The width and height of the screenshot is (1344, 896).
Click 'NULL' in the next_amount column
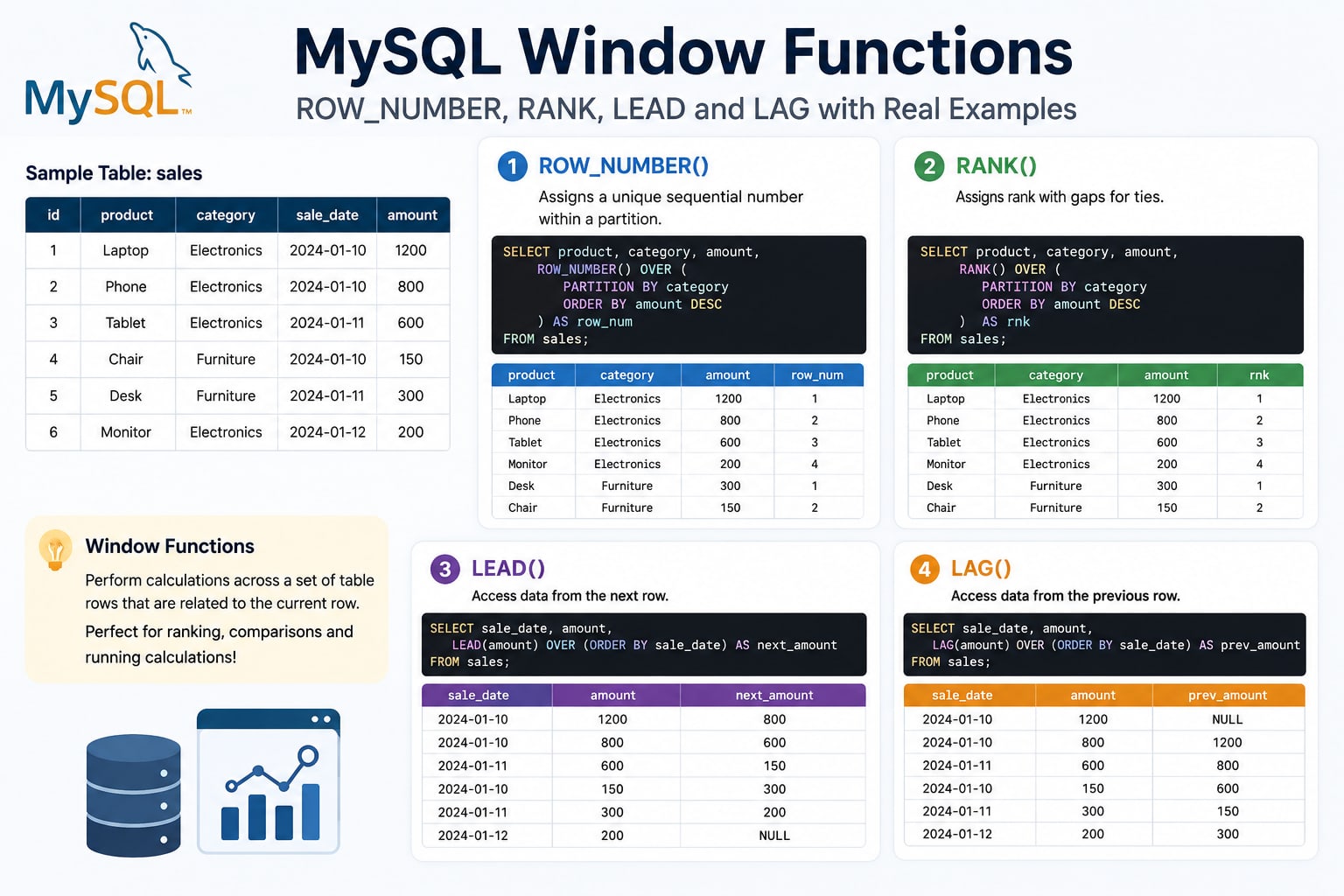tap(774, 836)
